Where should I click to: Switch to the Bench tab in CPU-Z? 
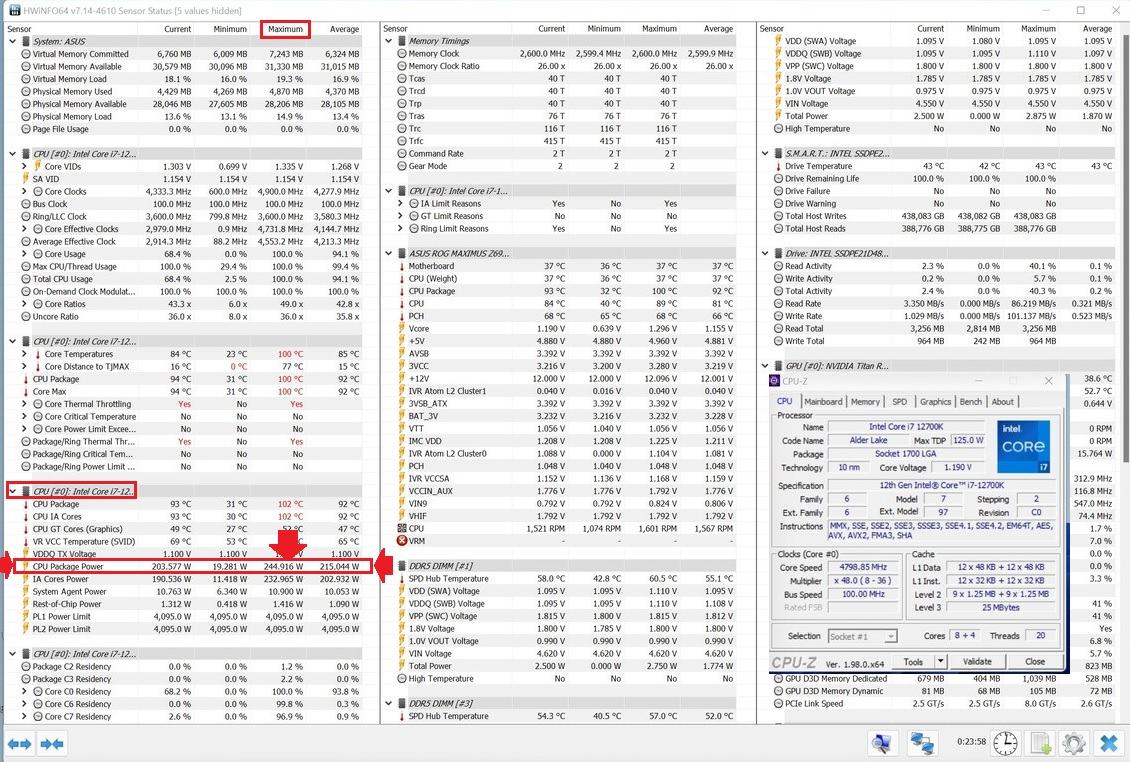click(971, 402)
